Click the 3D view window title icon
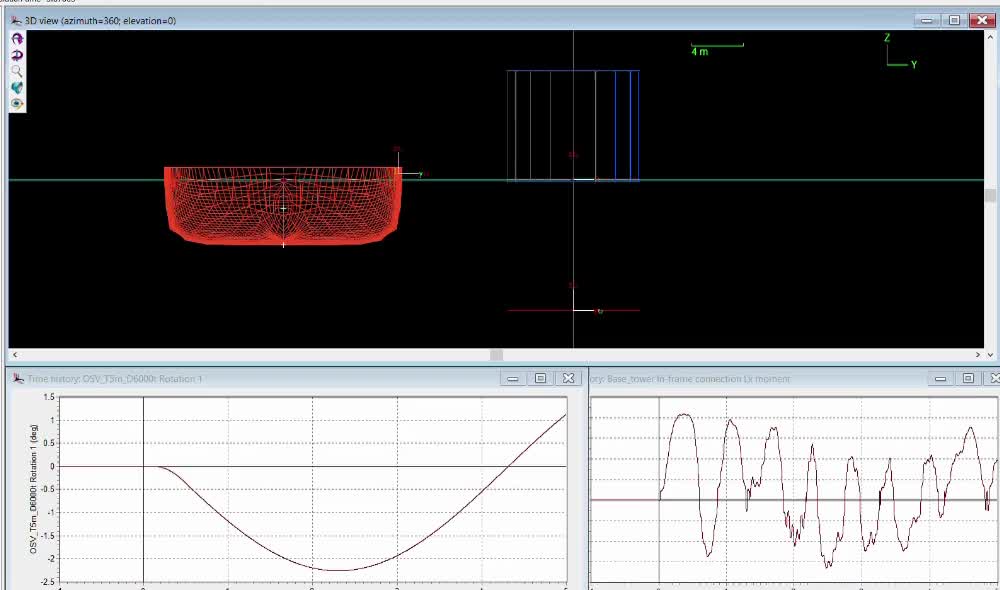The width and height of the screenshot is (1000, 590). [x=16, y=20]
